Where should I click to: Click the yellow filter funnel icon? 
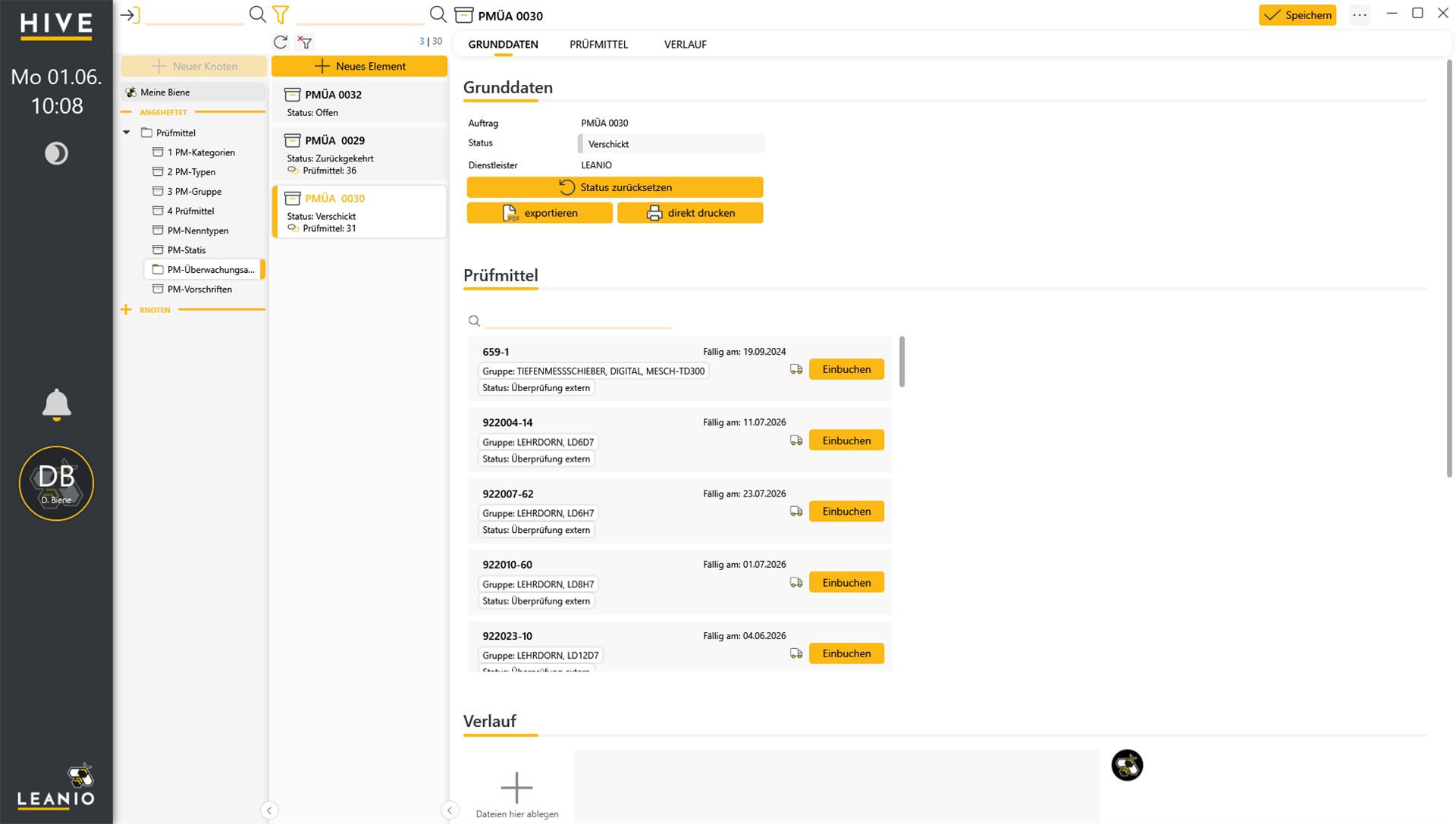click(281, 14)
